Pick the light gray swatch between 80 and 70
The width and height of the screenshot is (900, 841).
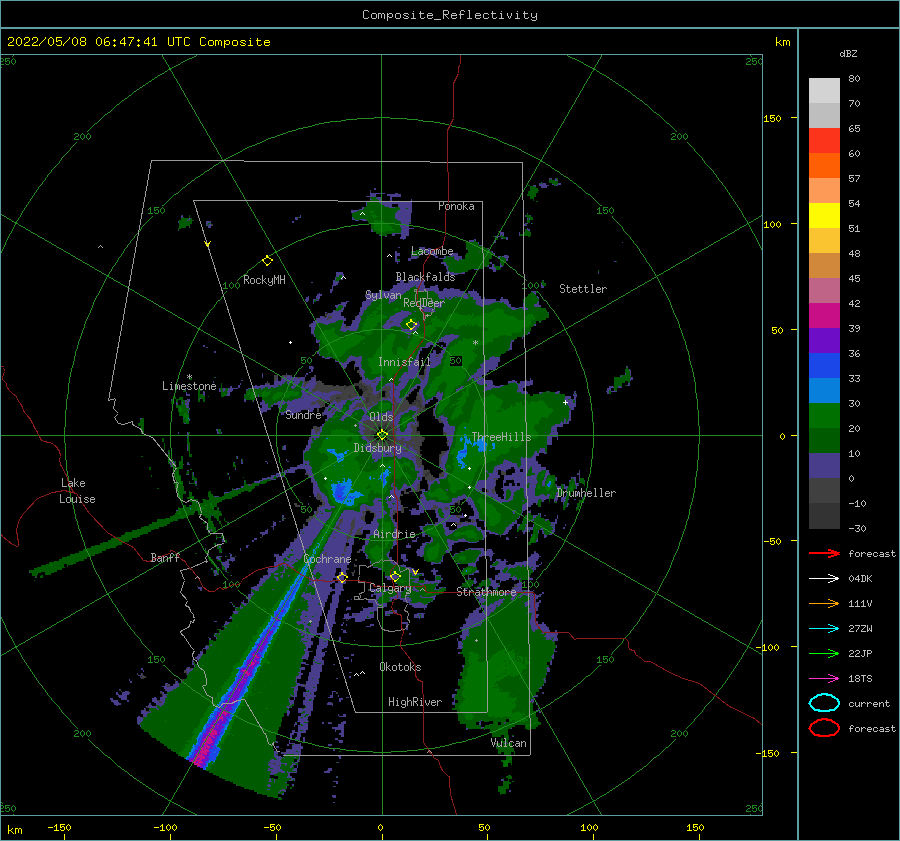tap(824, 91)
